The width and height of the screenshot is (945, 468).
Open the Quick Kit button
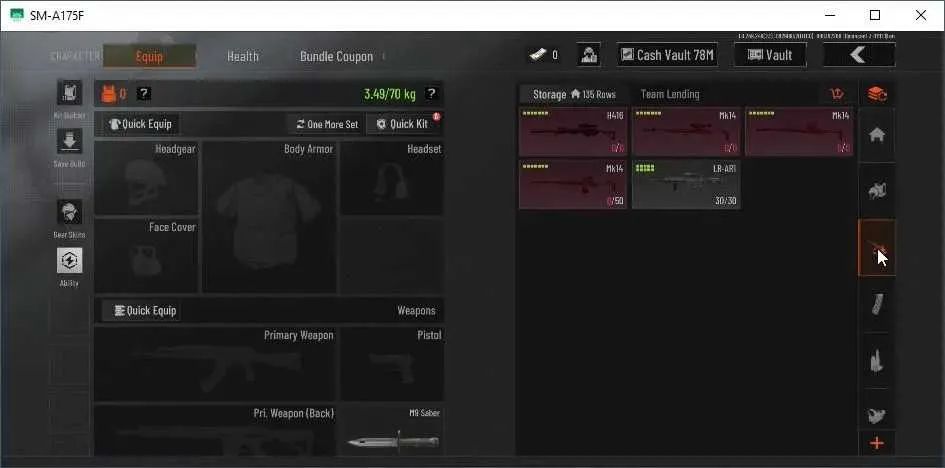point(403,124)
